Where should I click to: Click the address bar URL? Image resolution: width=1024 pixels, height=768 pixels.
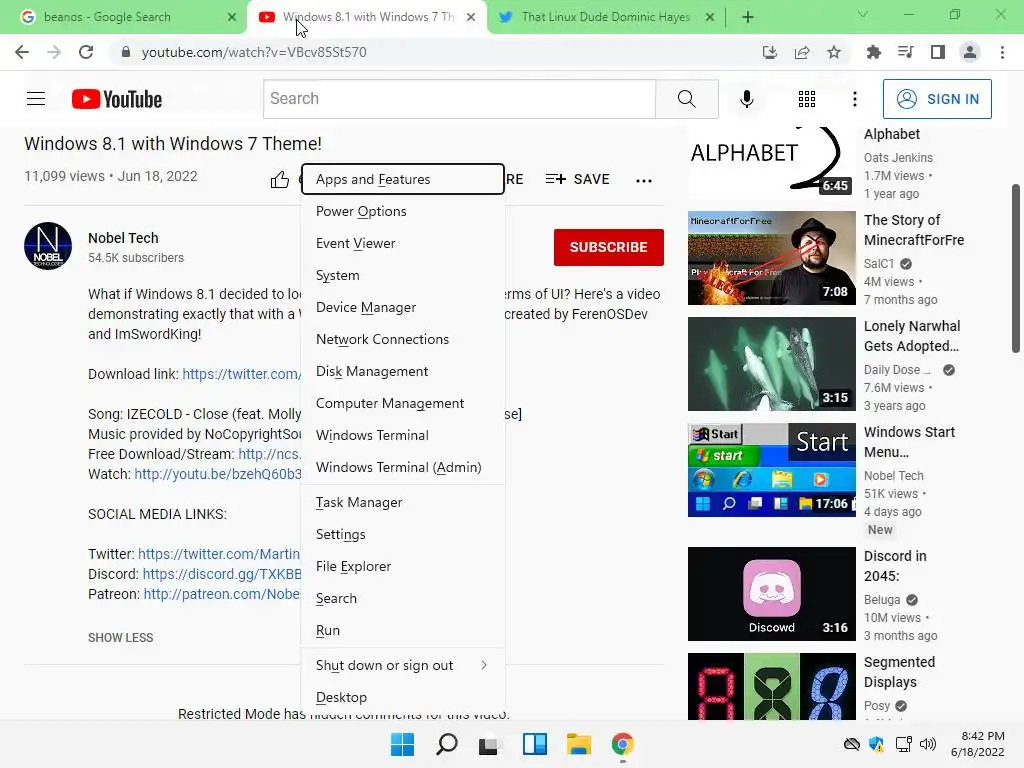point(253,52)
